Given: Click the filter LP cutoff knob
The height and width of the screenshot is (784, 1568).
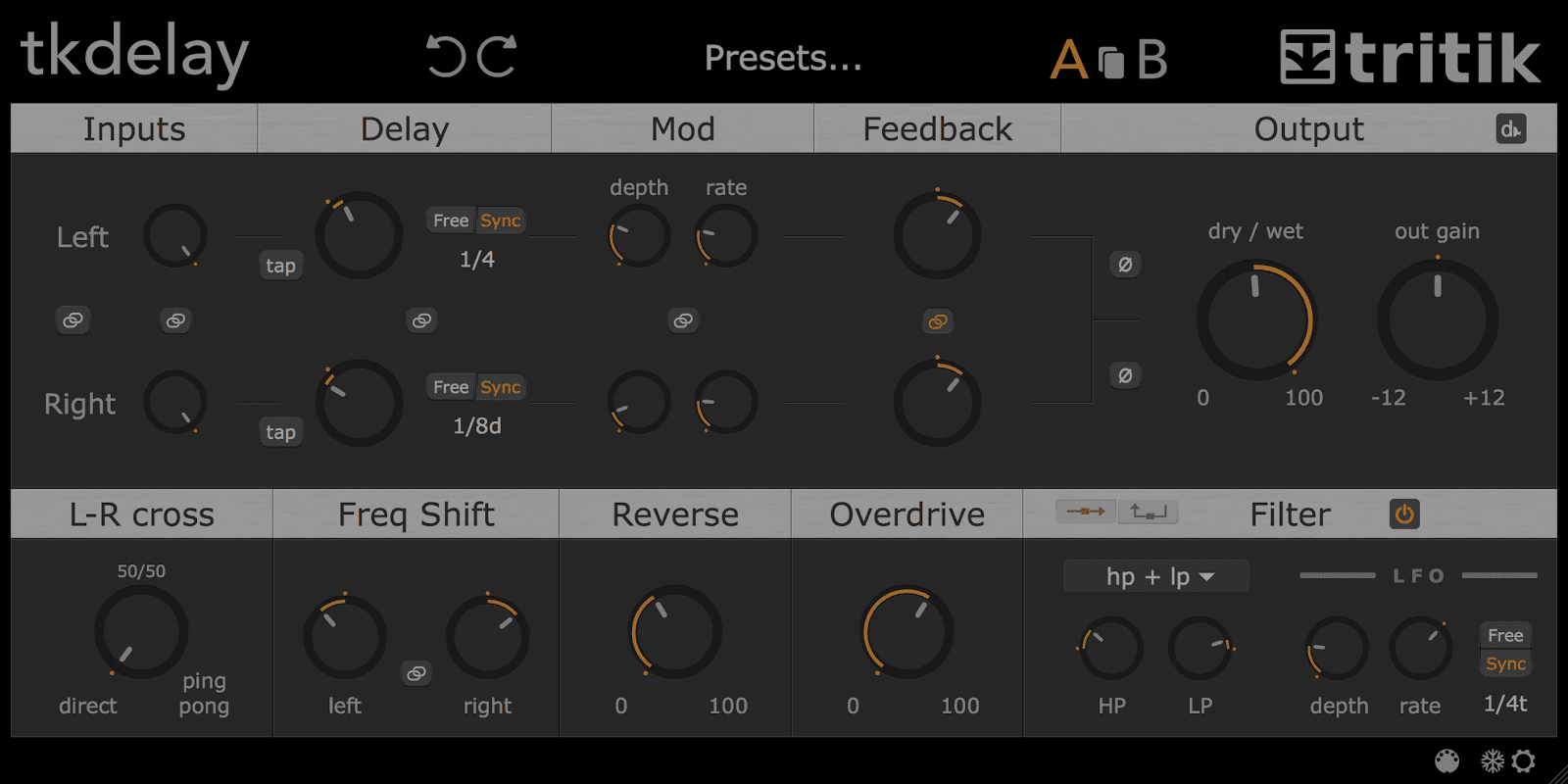Looking at the screenshot, I should (1200, 649).
